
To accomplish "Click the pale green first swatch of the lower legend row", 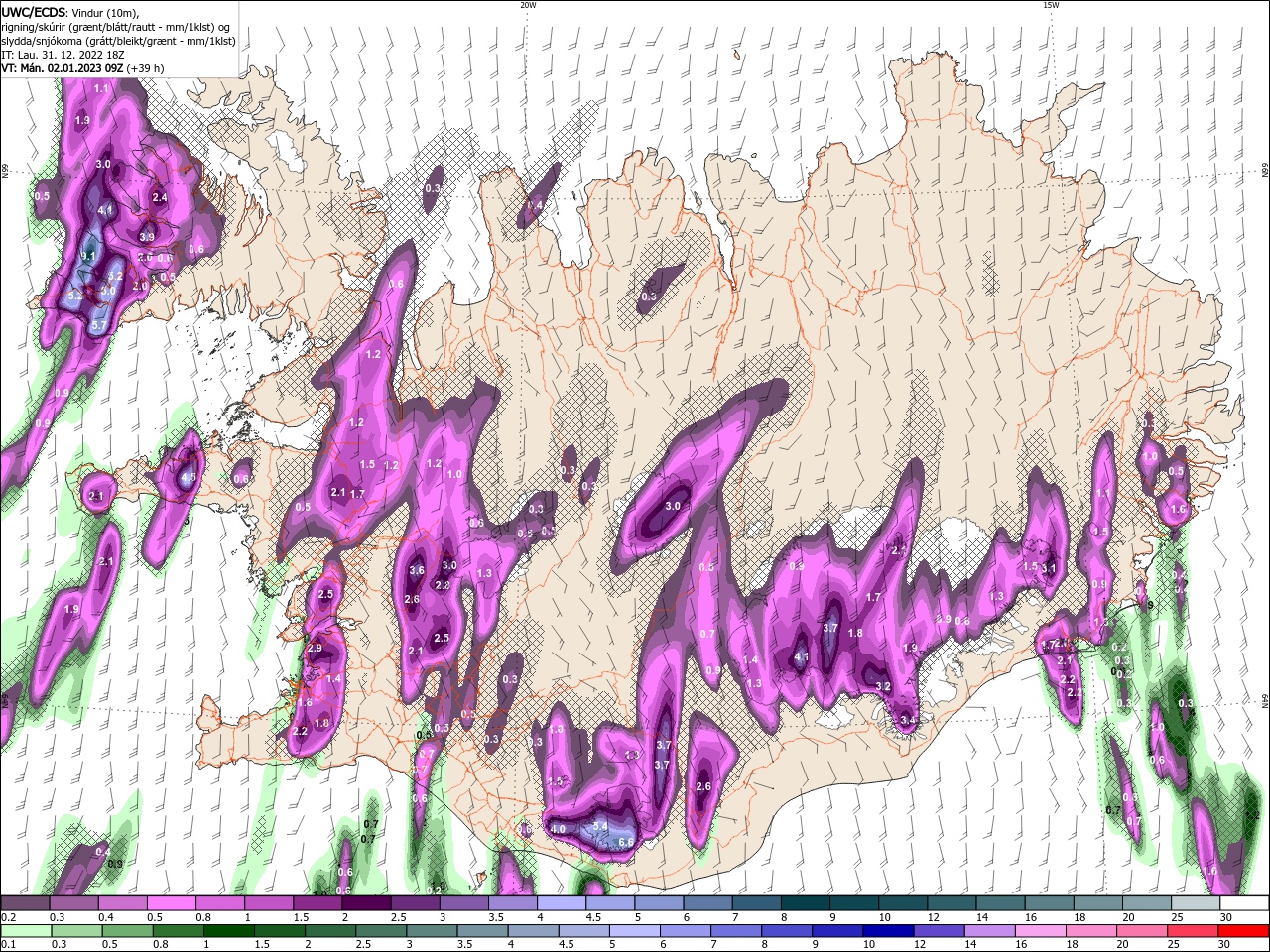I will pos(26,931).
